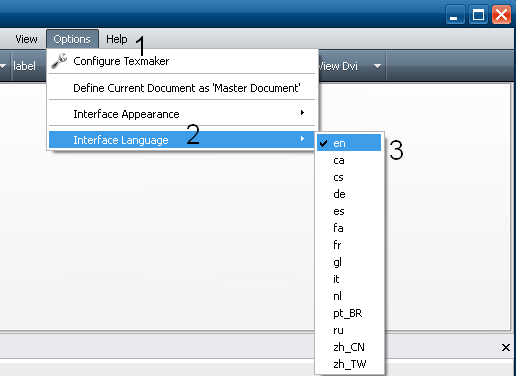Open the Help menu

(116, 39)
